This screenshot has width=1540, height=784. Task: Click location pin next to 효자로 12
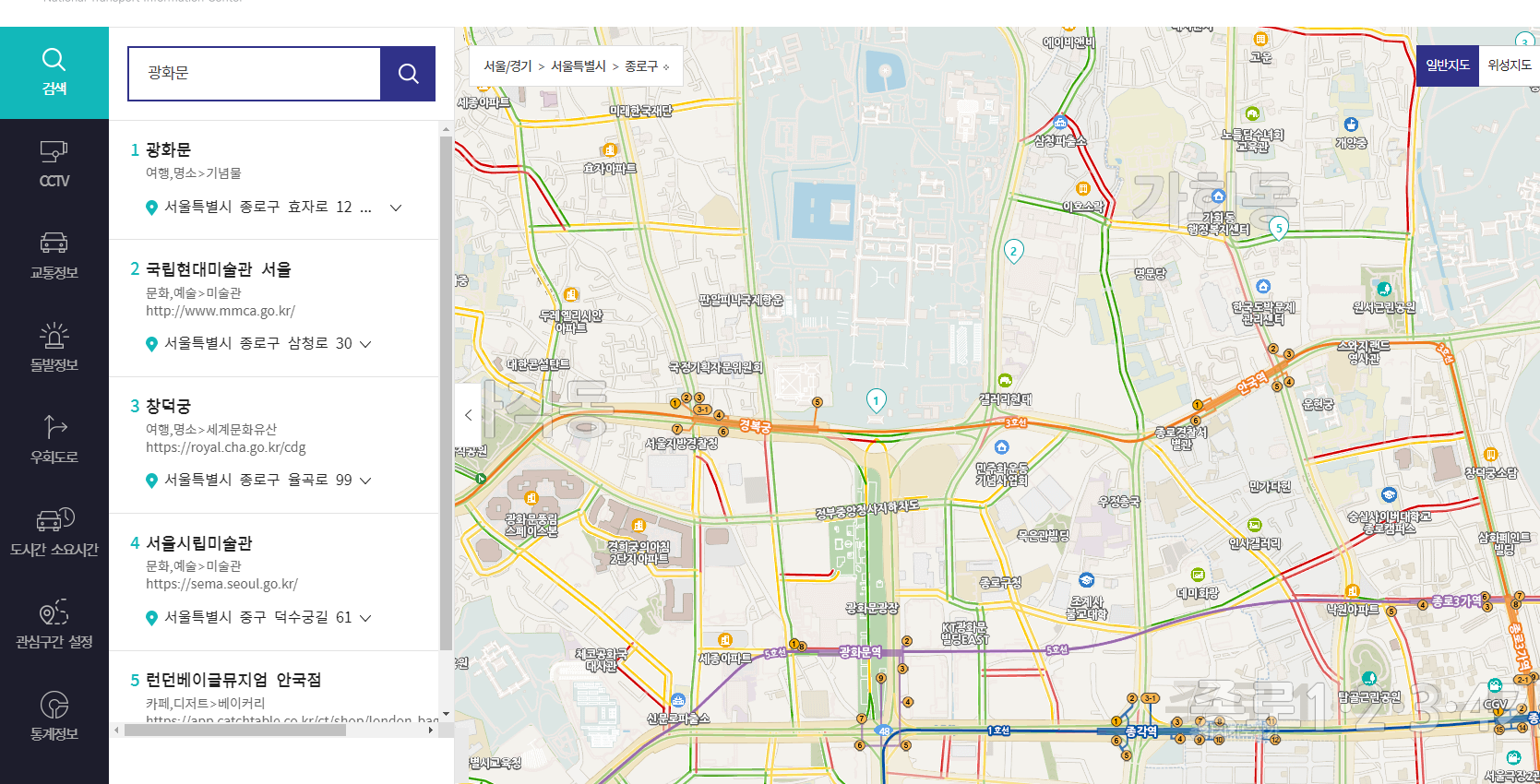[152, 208]
